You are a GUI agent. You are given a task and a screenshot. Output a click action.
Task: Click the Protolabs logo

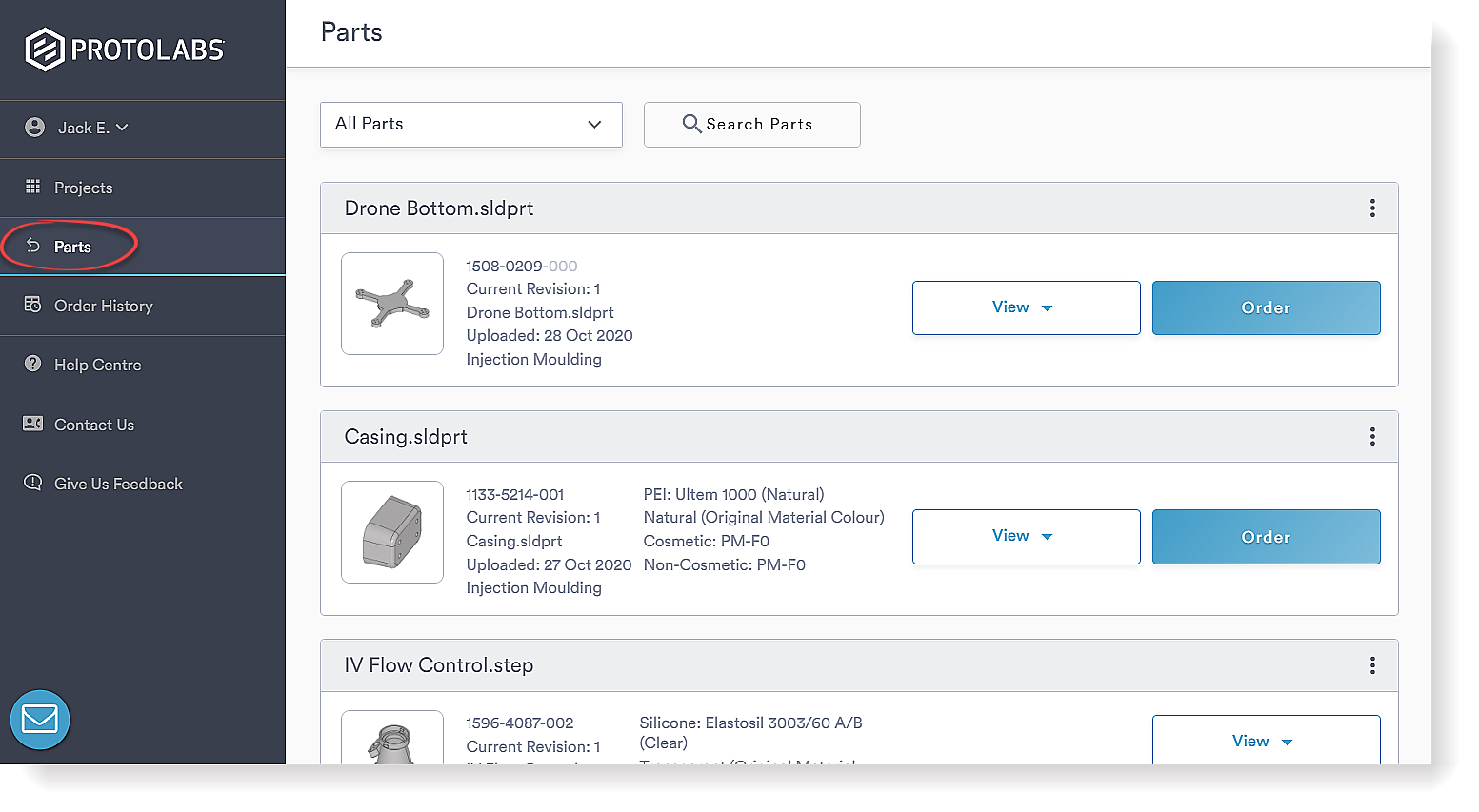125,50
